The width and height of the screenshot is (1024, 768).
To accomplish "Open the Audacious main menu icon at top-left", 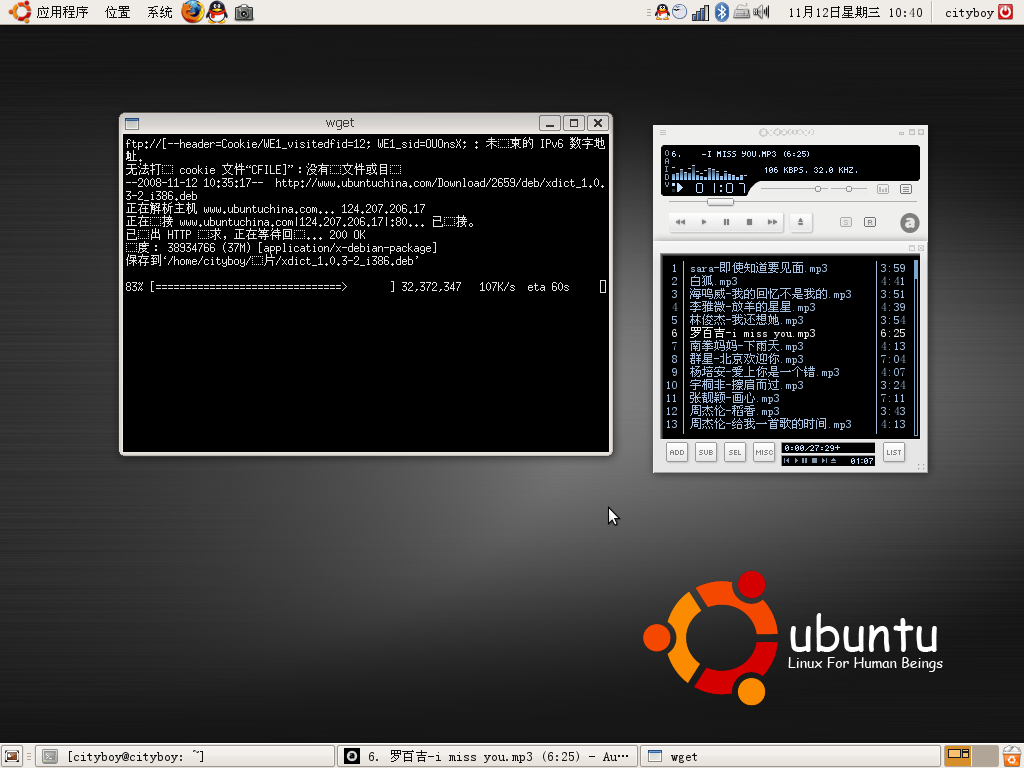I will 663,133.
